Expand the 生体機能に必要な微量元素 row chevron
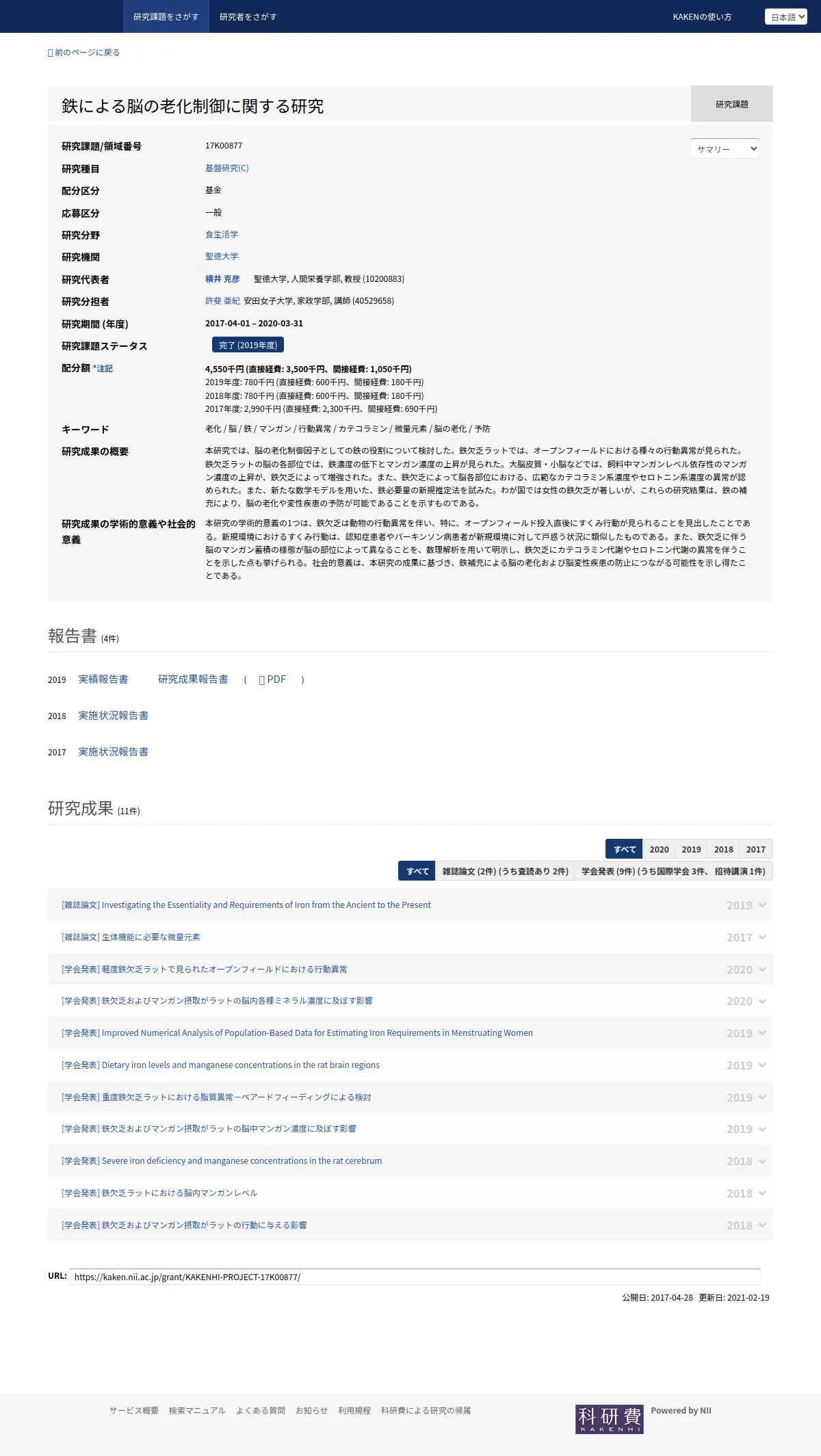This screenshot has width=821, height=1456. coord(762,937)
